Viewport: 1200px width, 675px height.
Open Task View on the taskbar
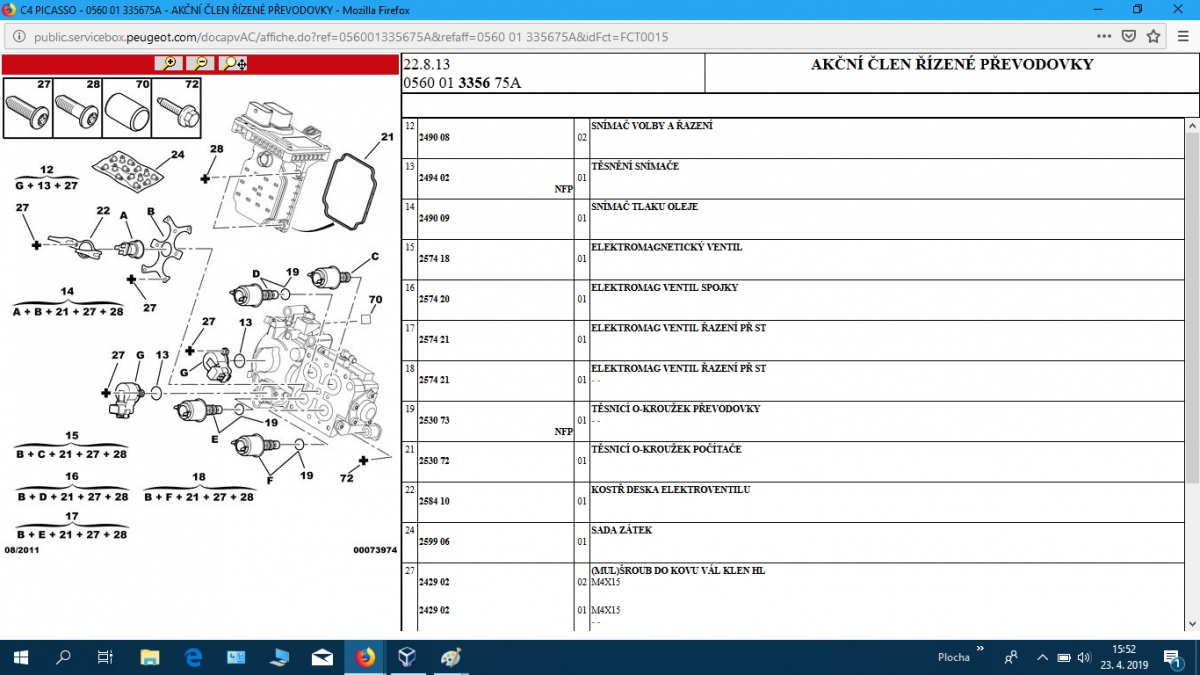coord(105,657)
